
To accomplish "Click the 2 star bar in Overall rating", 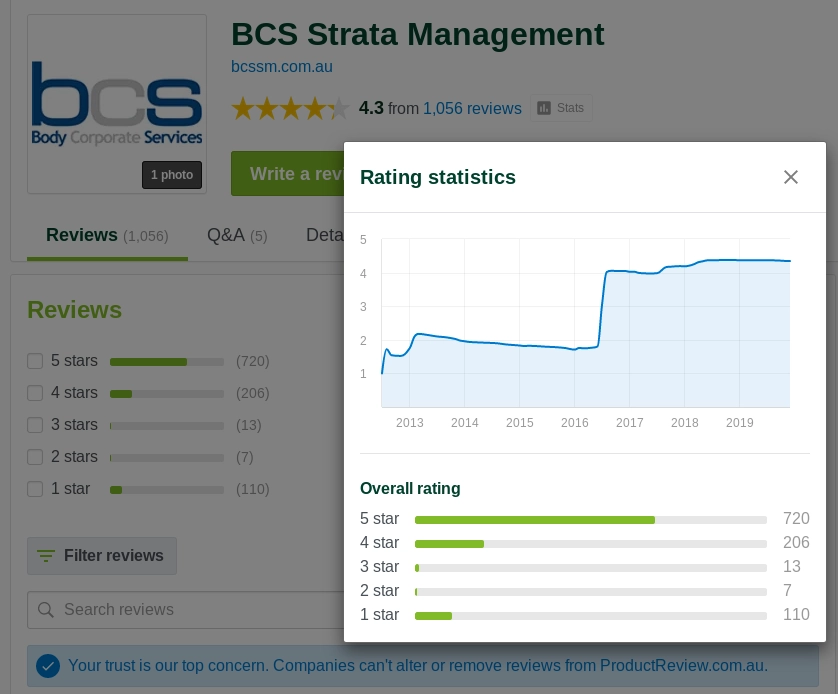I will point(591,592).
